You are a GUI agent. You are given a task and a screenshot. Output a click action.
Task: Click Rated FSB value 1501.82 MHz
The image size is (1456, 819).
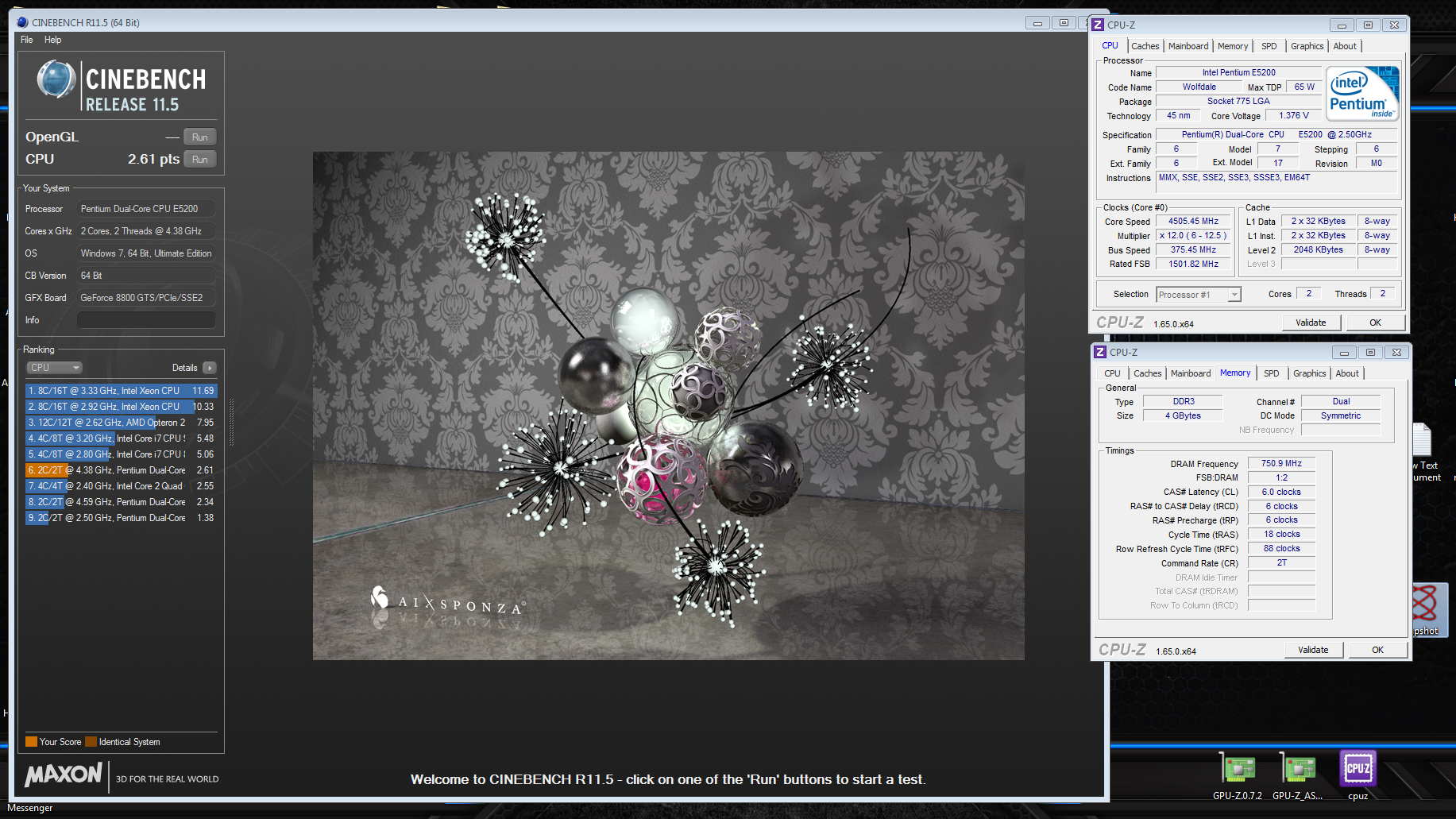(1193, 265)
